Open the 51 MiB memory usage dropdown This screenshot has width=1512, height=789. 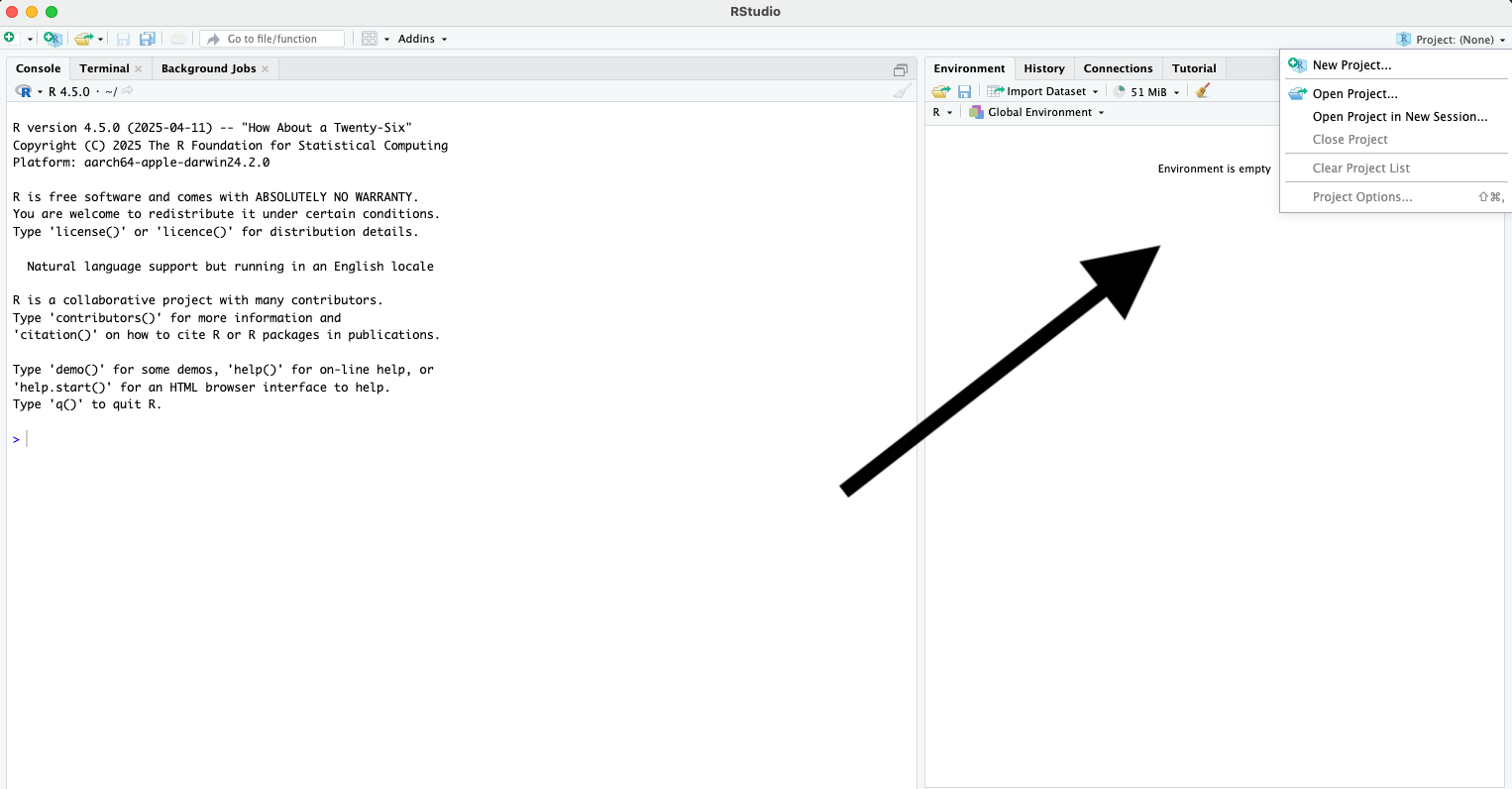pyautogui.click(x=1148, y=91)
